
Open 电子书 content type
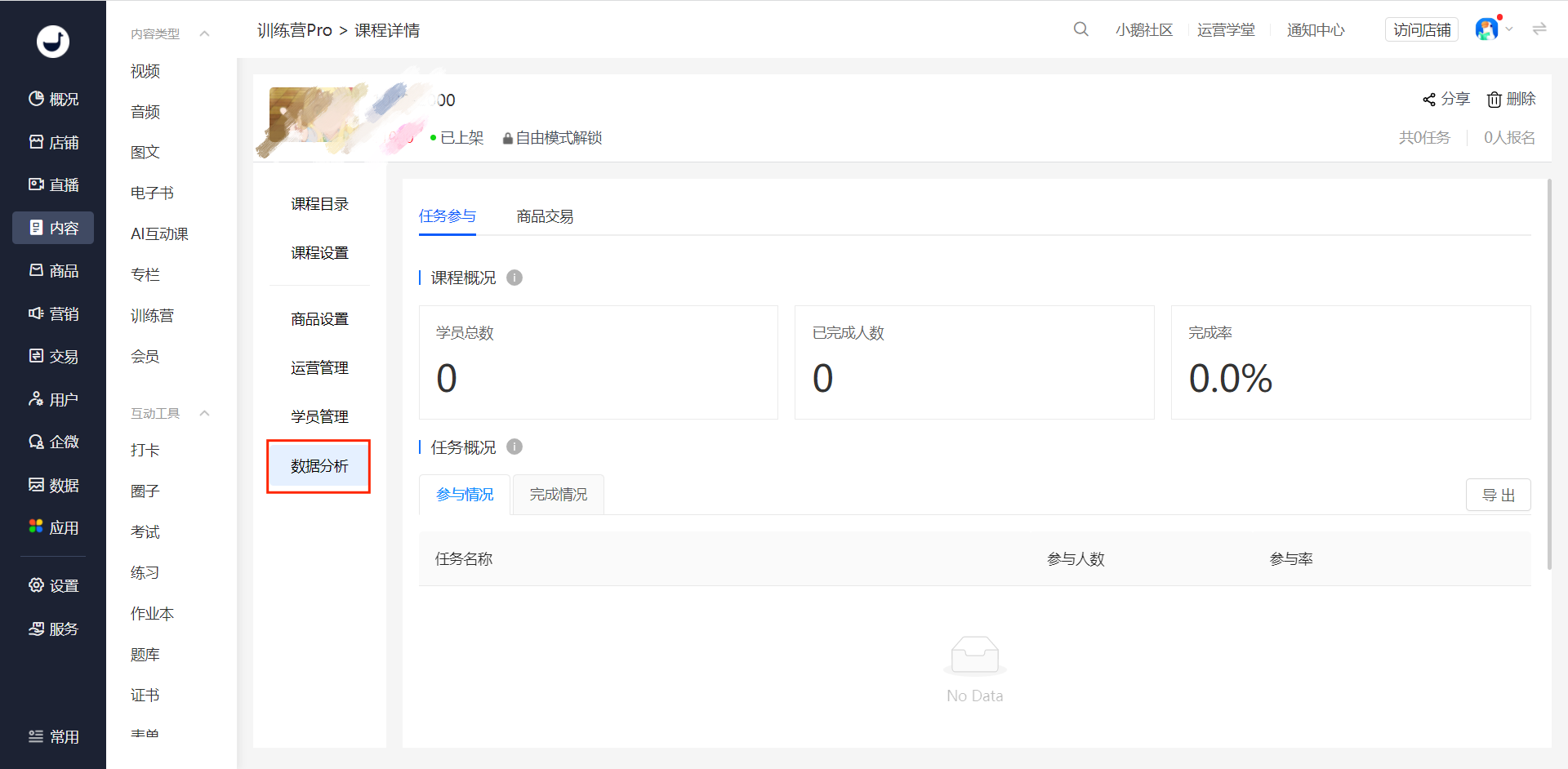click(x=152, y=193)
